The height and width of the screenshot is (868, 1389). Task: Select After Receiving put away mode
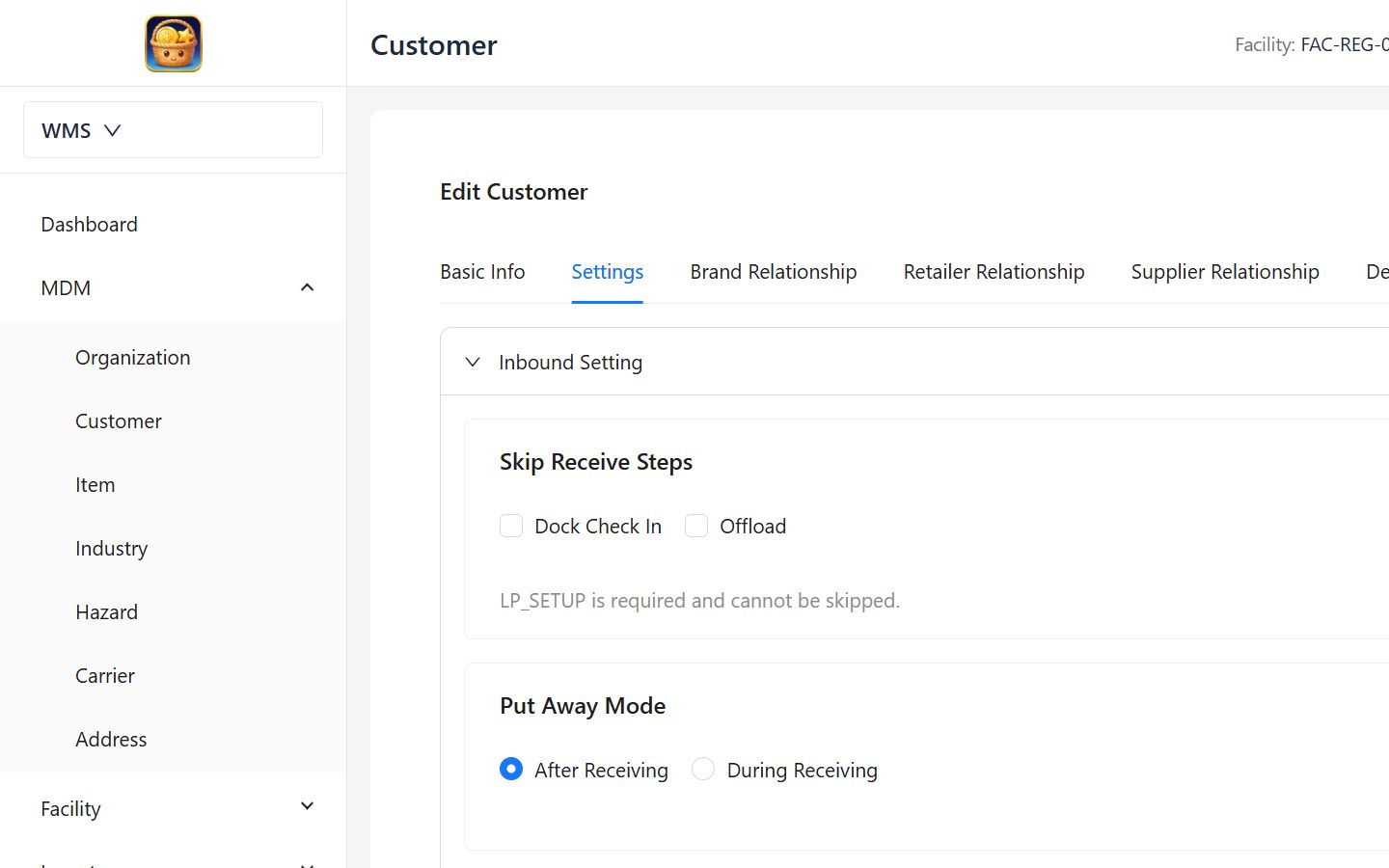tap(511, 769)
